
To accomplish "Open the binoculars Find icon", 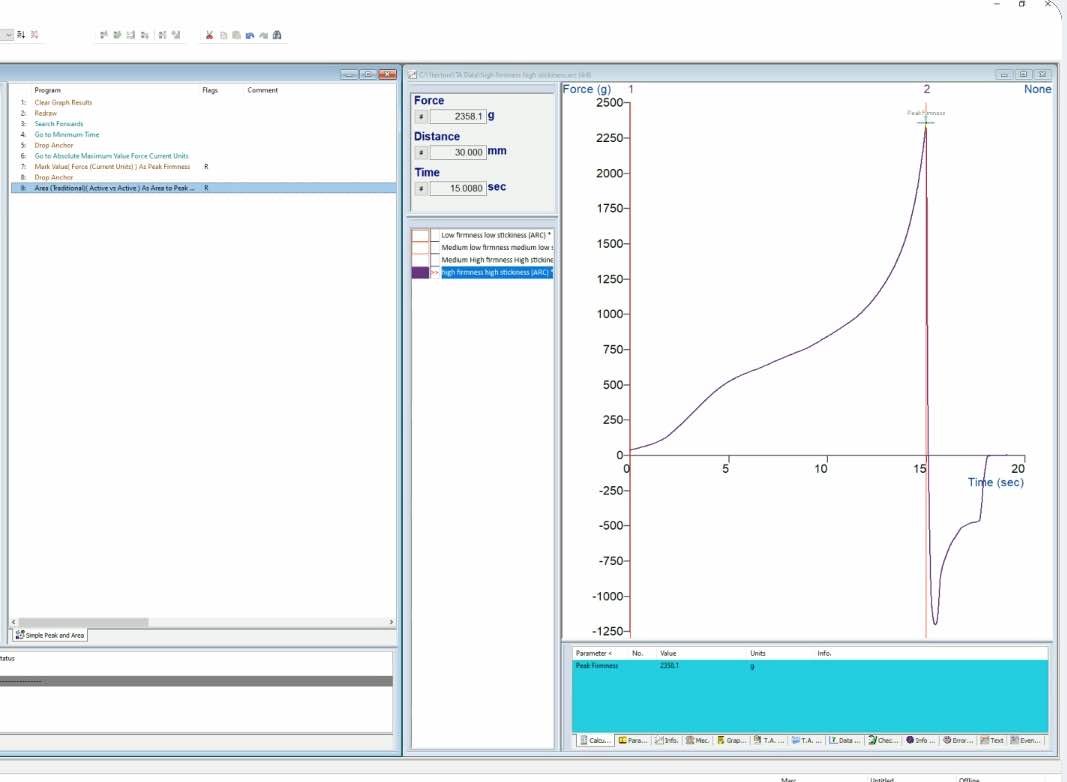I will tap(277, 35).
